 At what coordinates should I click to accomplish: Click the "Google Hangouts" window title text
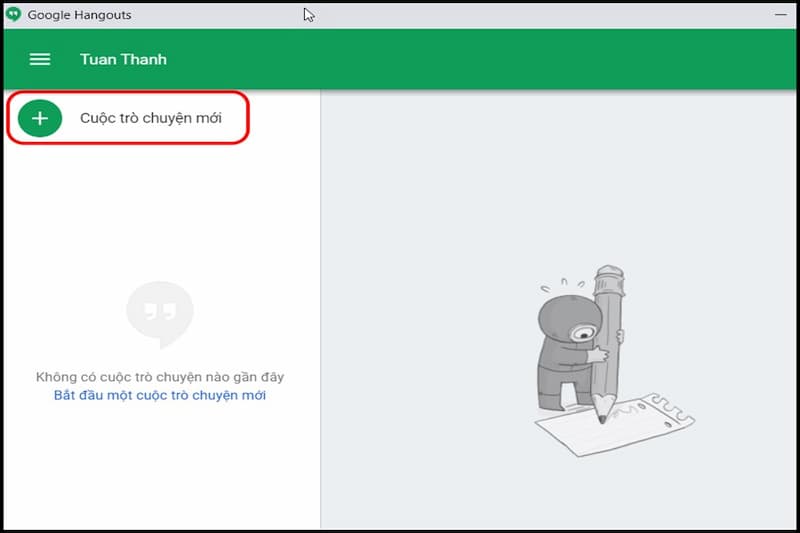pos(79,15)
